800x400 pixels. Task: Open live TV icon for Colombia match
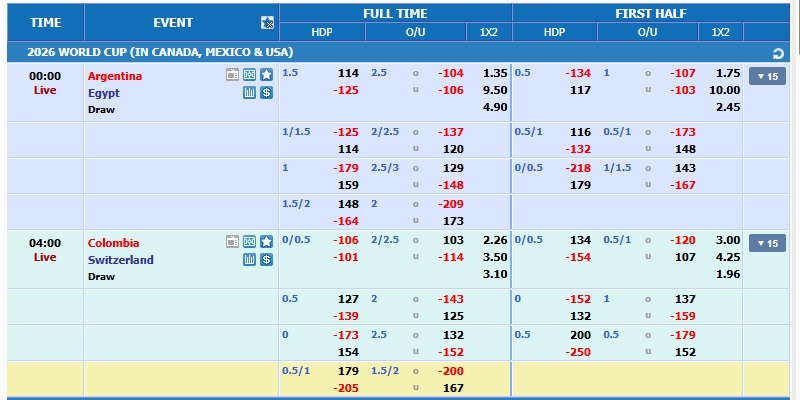coord(232,242)
